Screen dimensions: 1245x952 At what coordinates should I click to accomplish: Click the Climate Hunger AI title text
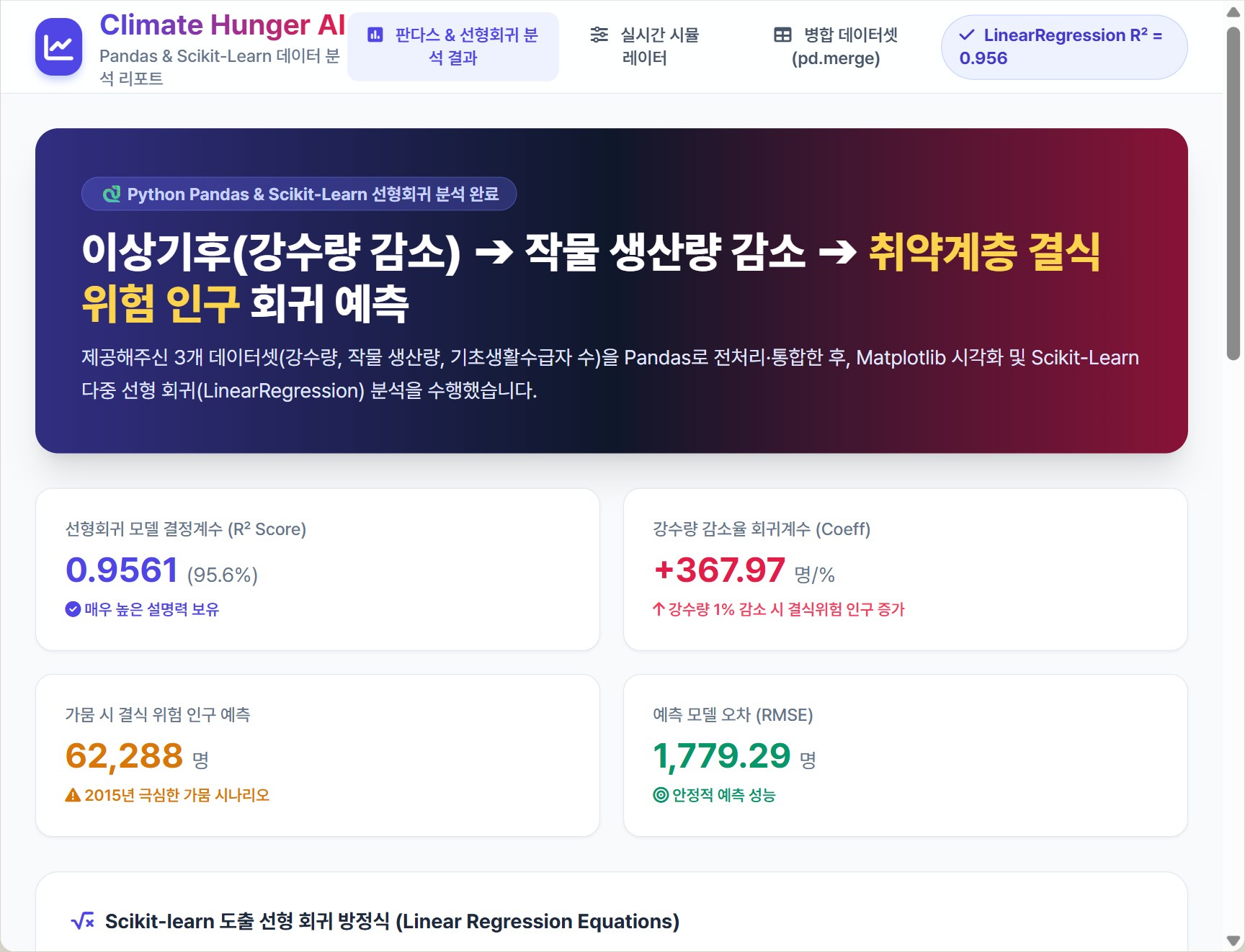pyautogui.click(x=223, y=25)
